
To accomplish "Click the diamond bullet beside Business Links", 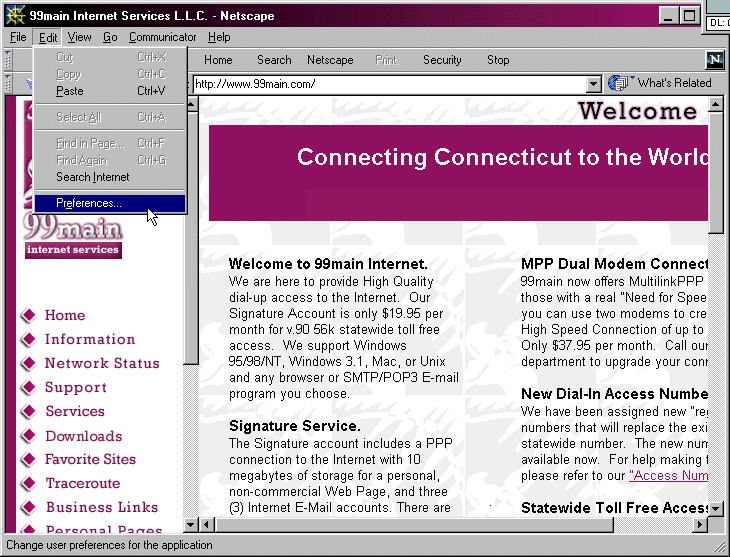I will click(28, 507).
